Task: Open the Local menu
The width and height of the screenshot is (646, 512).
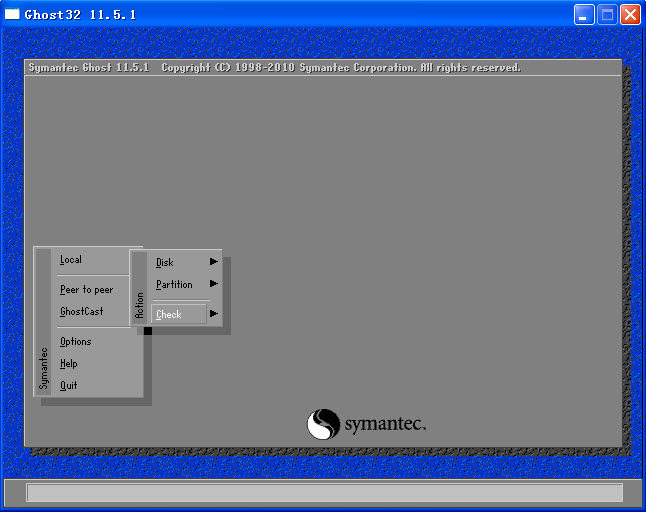Action: [x=71, y=260]
